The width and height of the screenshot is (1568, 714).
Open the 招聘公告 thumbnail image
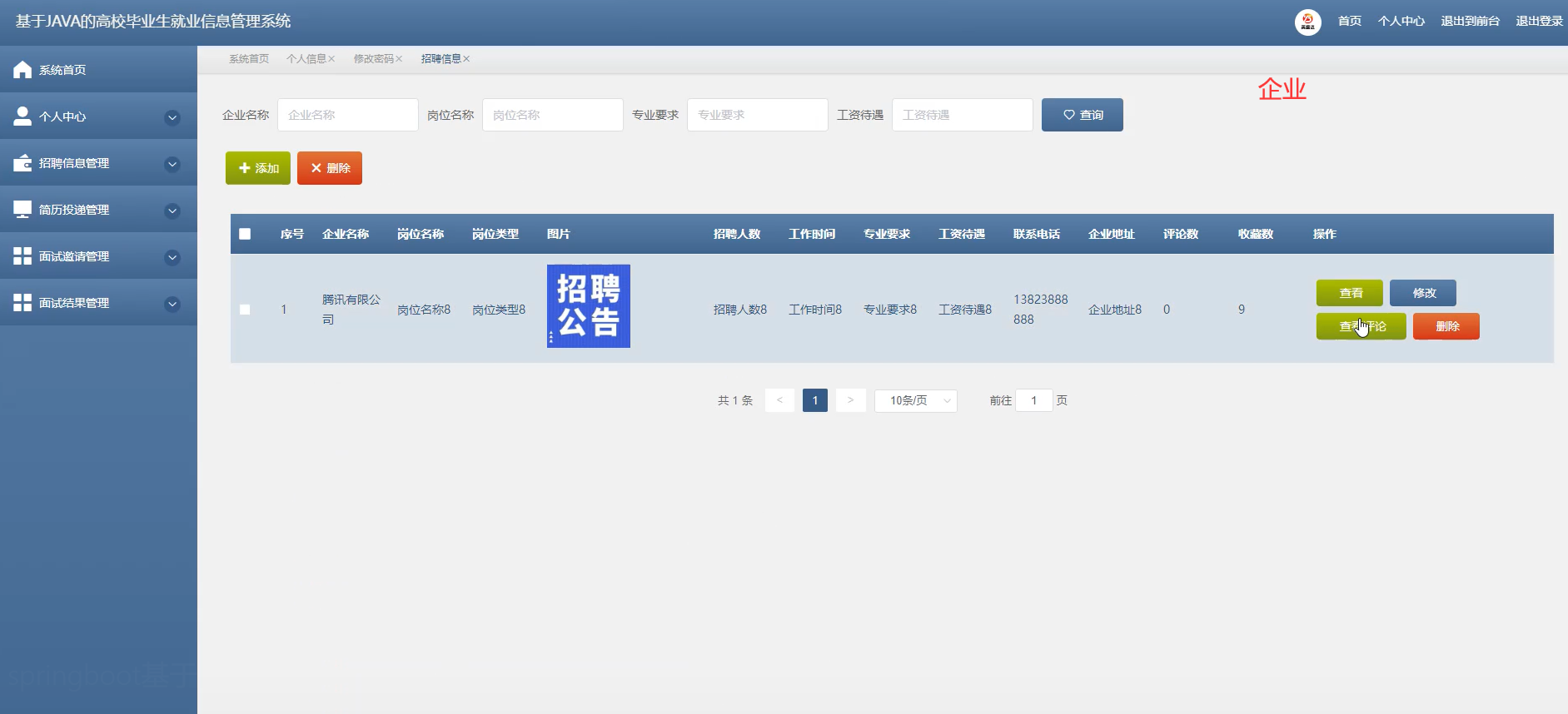click(x=589, y=306)
